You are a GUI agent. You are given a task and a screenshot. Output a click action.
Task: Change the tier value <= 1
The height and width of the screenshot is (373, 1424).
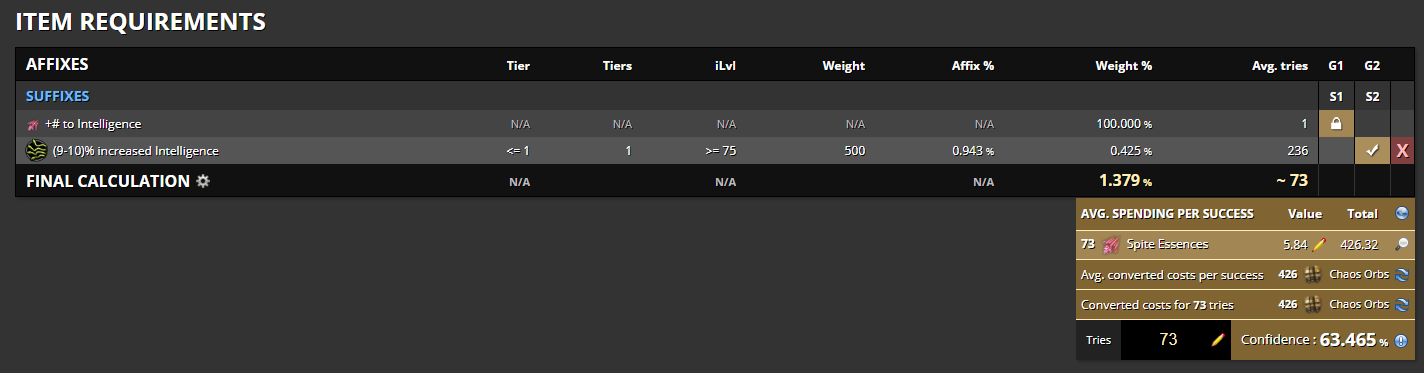click(519, 151)
